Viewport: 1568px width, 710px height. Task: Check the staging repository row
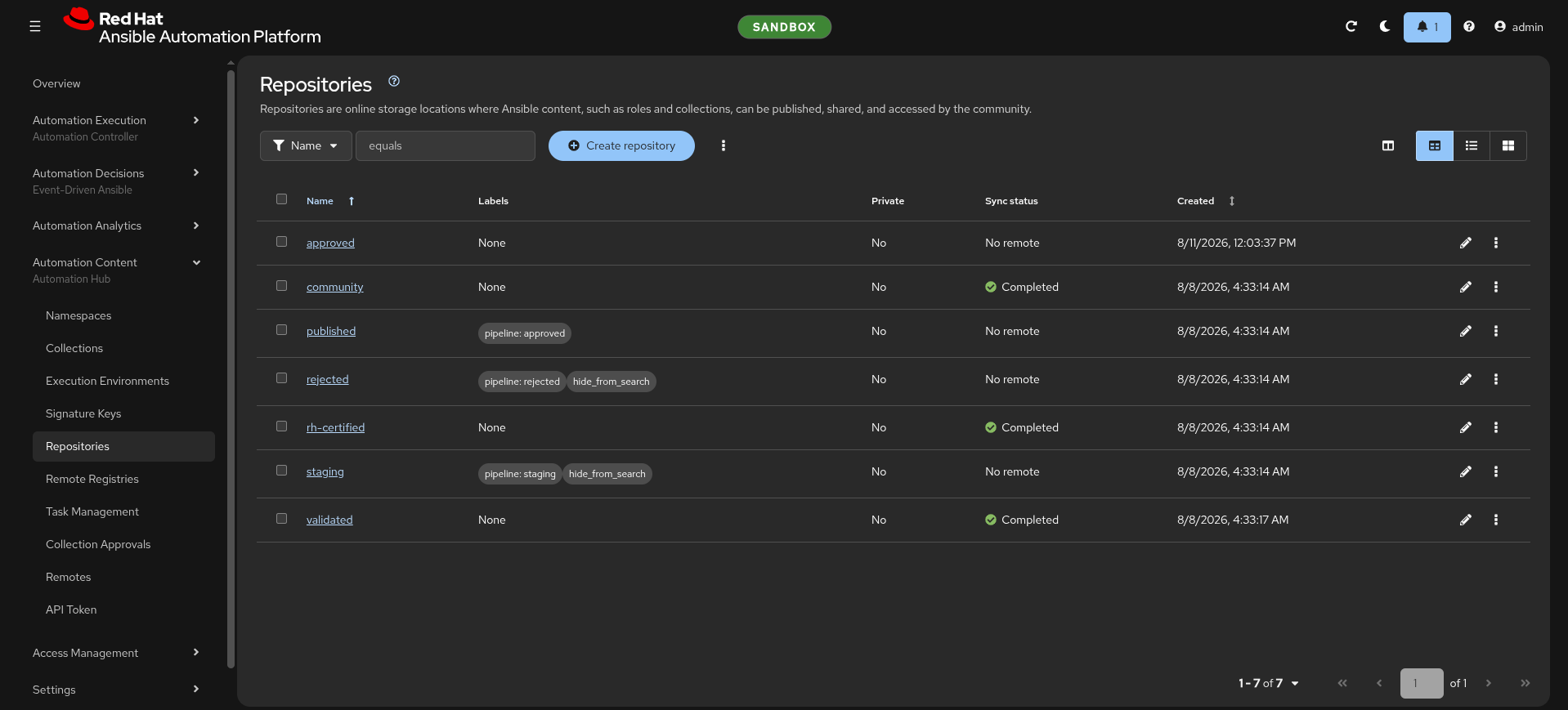pyautogui.click(x=281, y=471)
